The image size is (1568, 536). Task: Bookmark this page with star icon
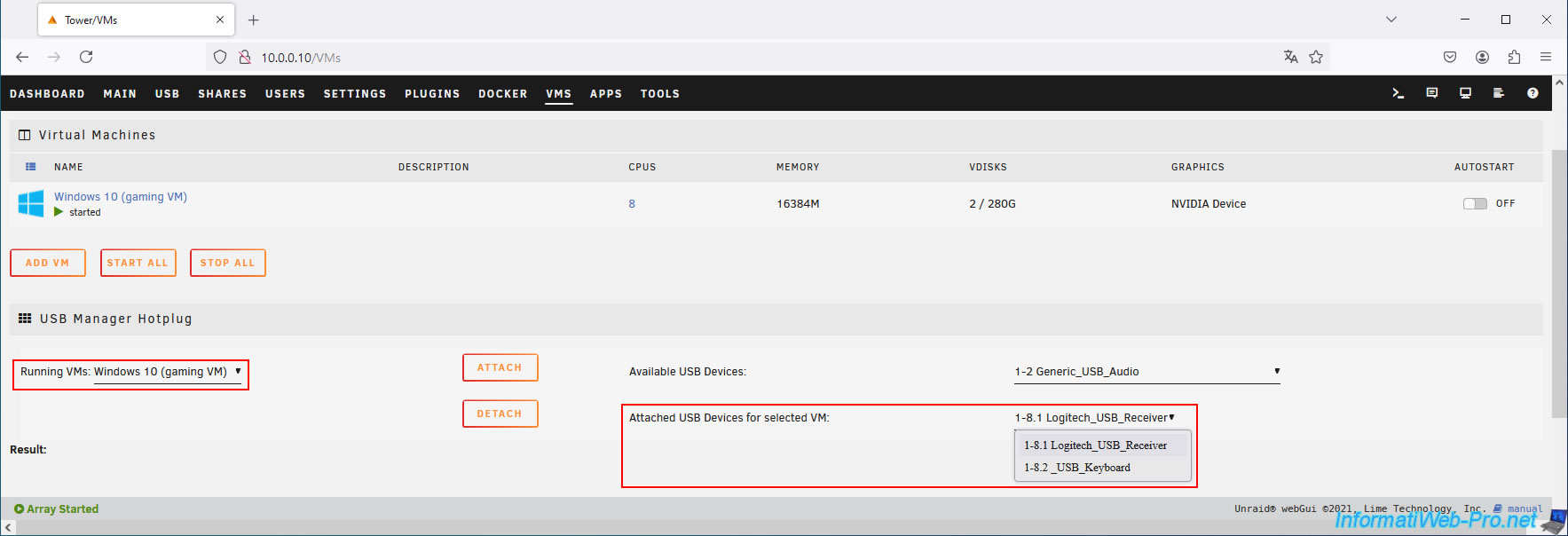pyautogui.click(x=1316, y=57)
